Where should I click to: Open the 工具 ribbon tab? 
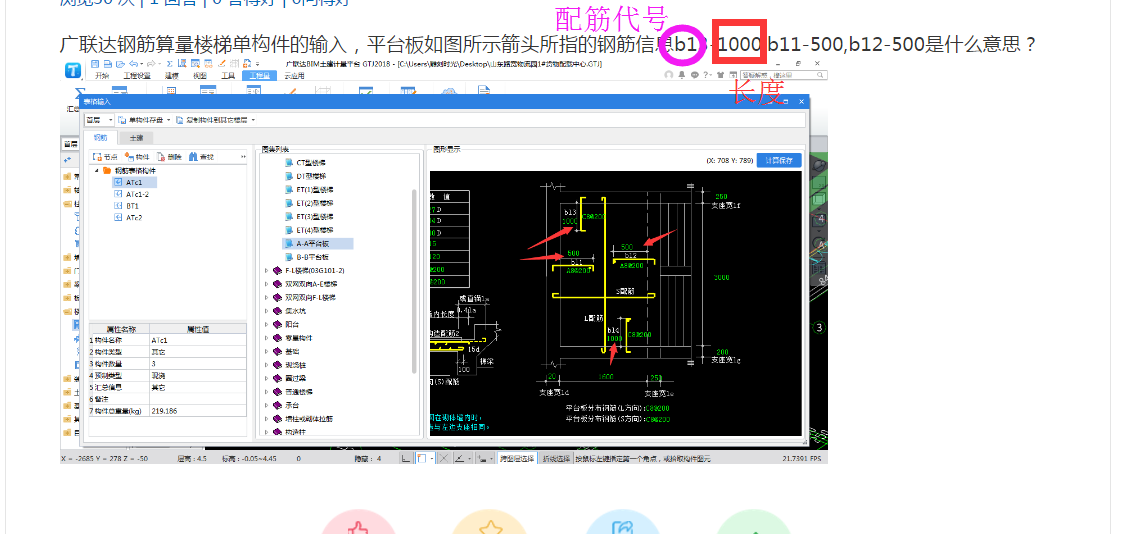[x=228, y=76]
